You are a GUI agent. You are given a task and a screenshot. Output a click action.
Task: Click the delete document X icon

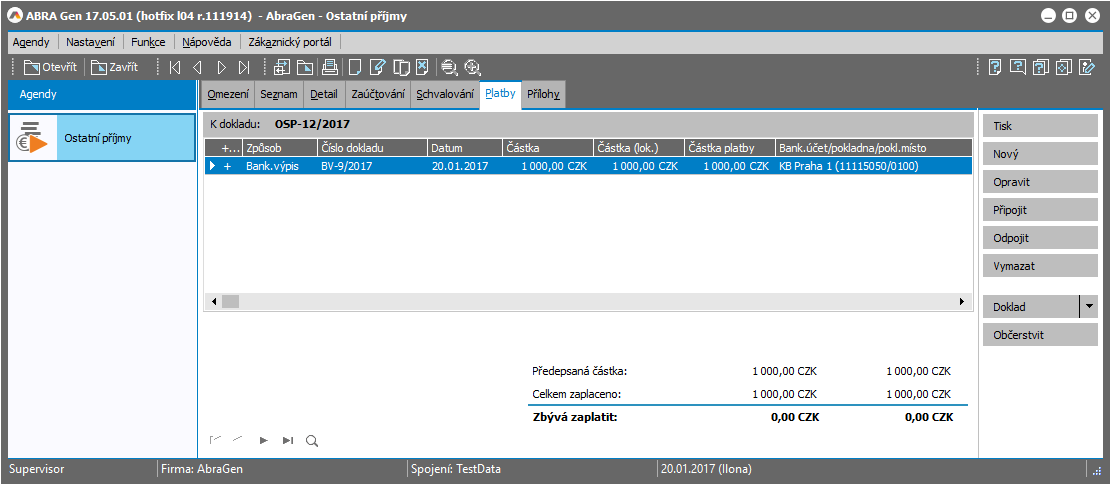423,68
